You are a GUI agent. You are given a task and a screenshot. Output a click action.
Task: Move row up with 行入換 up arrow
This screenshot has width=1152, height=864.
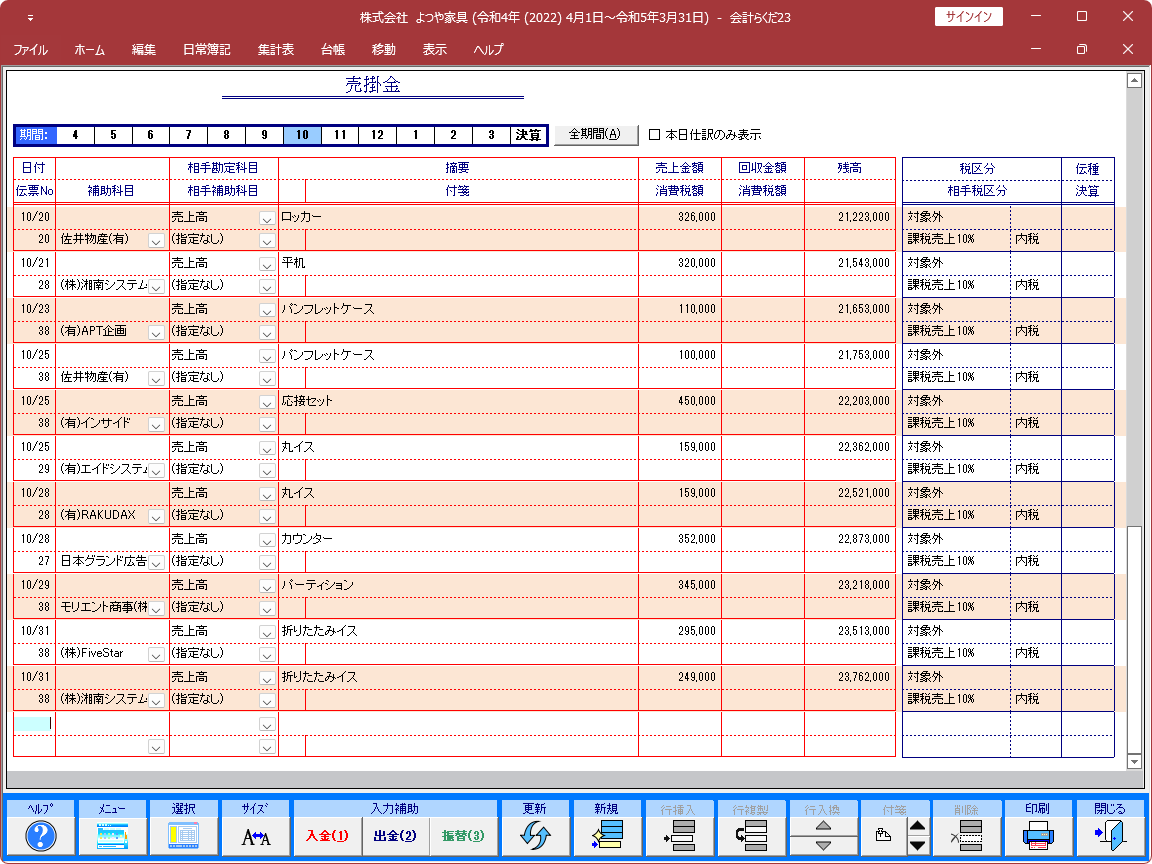(x=823, y=827)
